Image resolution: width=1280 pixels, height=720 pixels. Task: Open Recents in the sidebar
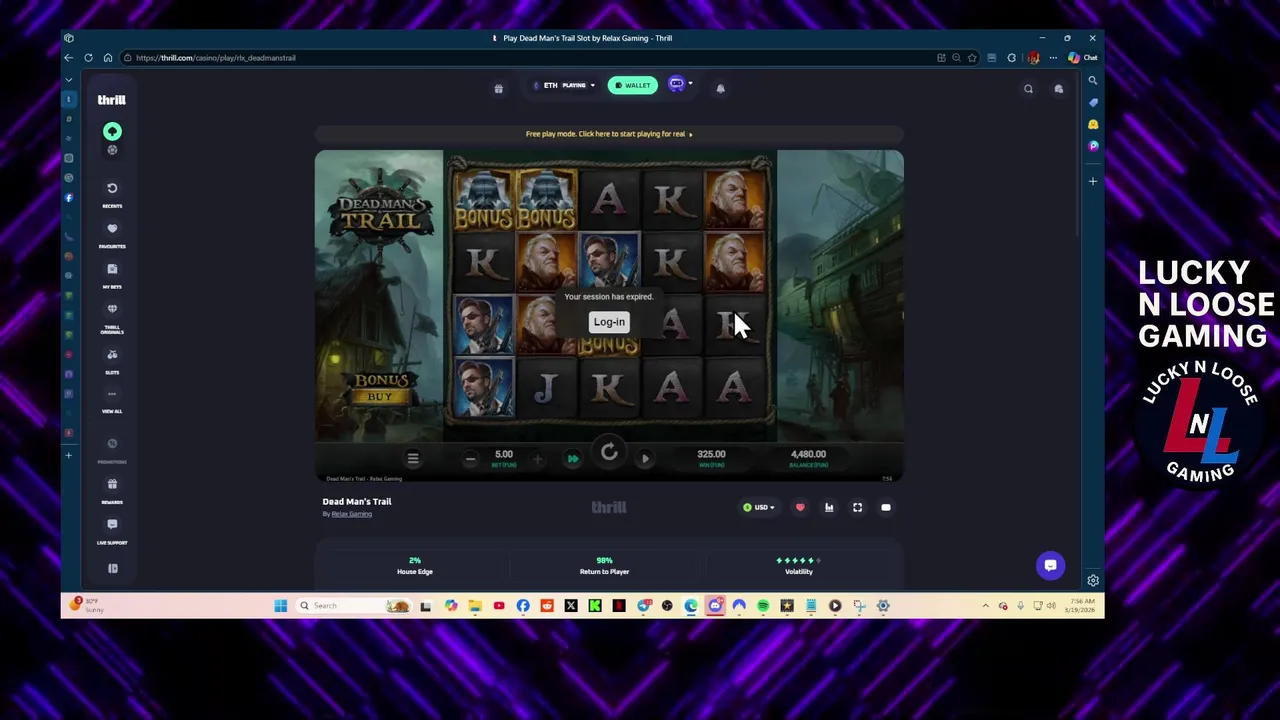[112, 194]
